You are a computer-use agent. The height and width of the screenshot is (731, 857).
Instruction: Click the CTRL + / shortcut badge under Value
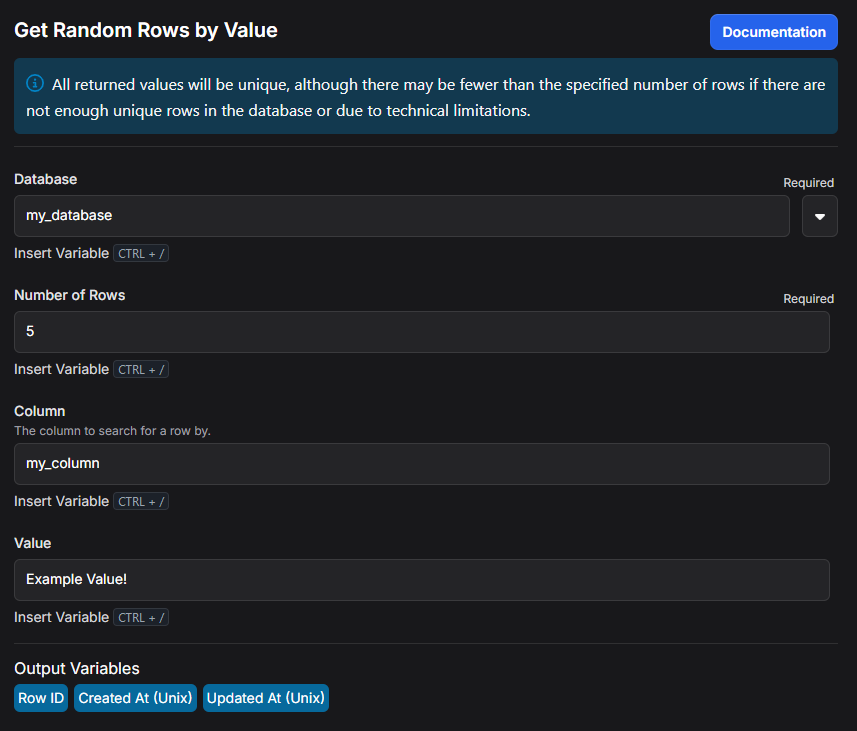(x=141, y=617)
